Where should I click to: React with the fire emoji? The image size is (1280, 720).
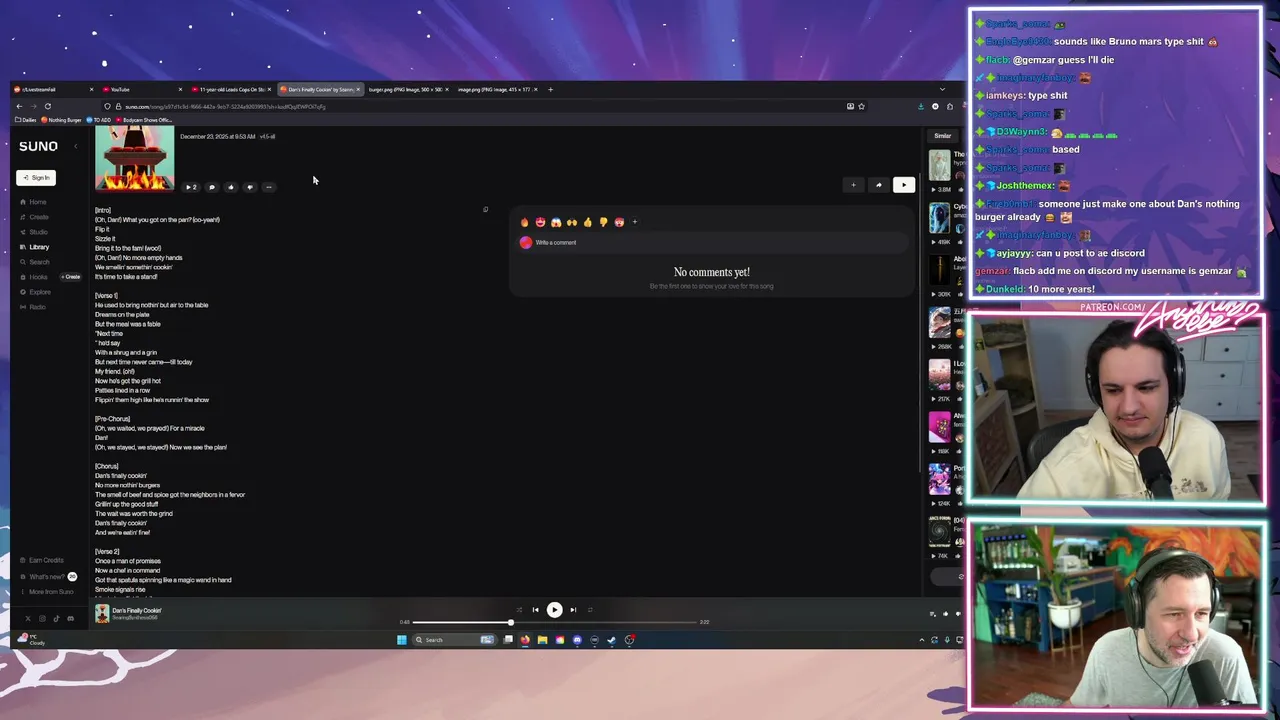[525, 222]
